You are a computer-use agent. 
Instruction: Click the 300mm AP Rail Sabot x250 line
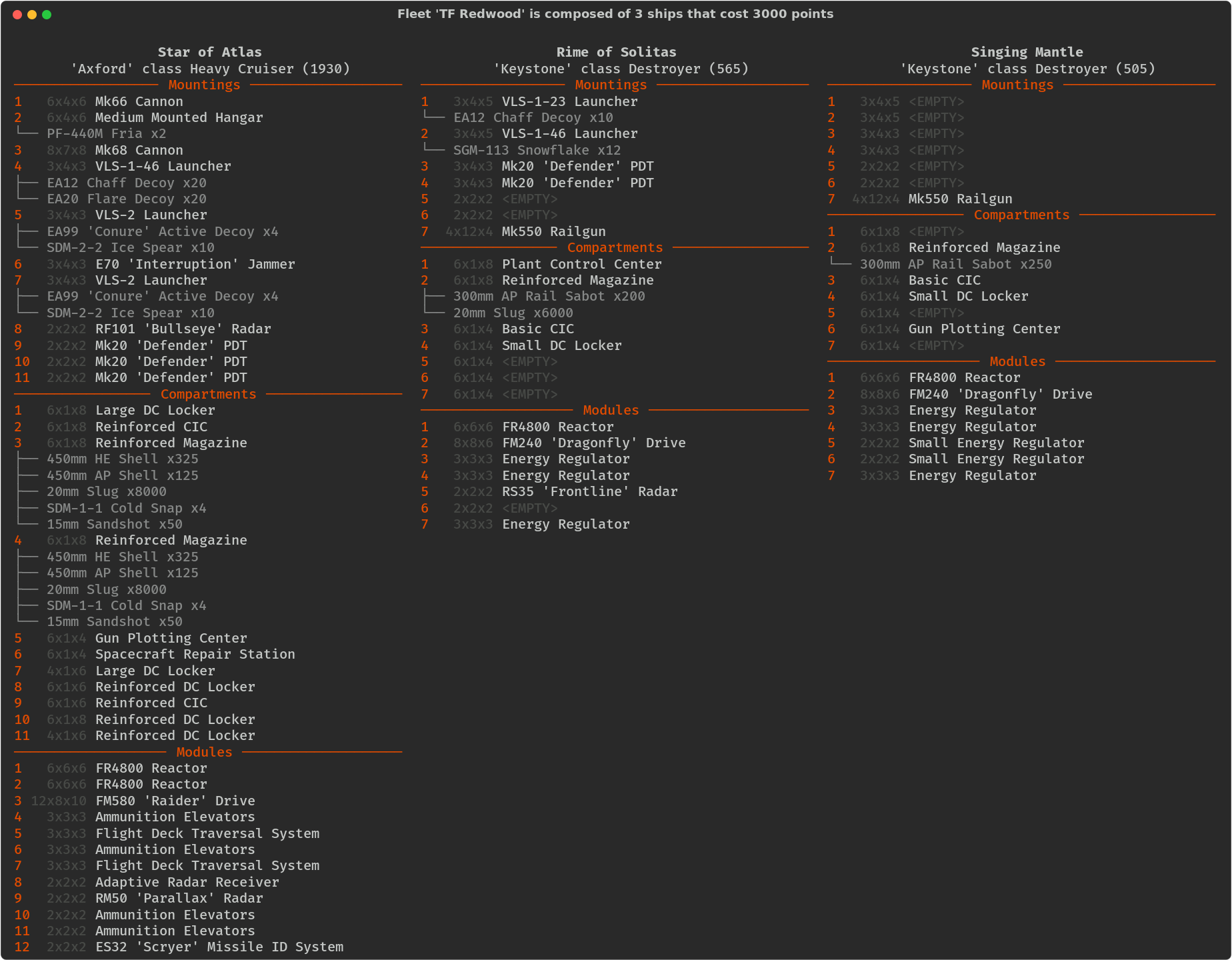point(955,264)
